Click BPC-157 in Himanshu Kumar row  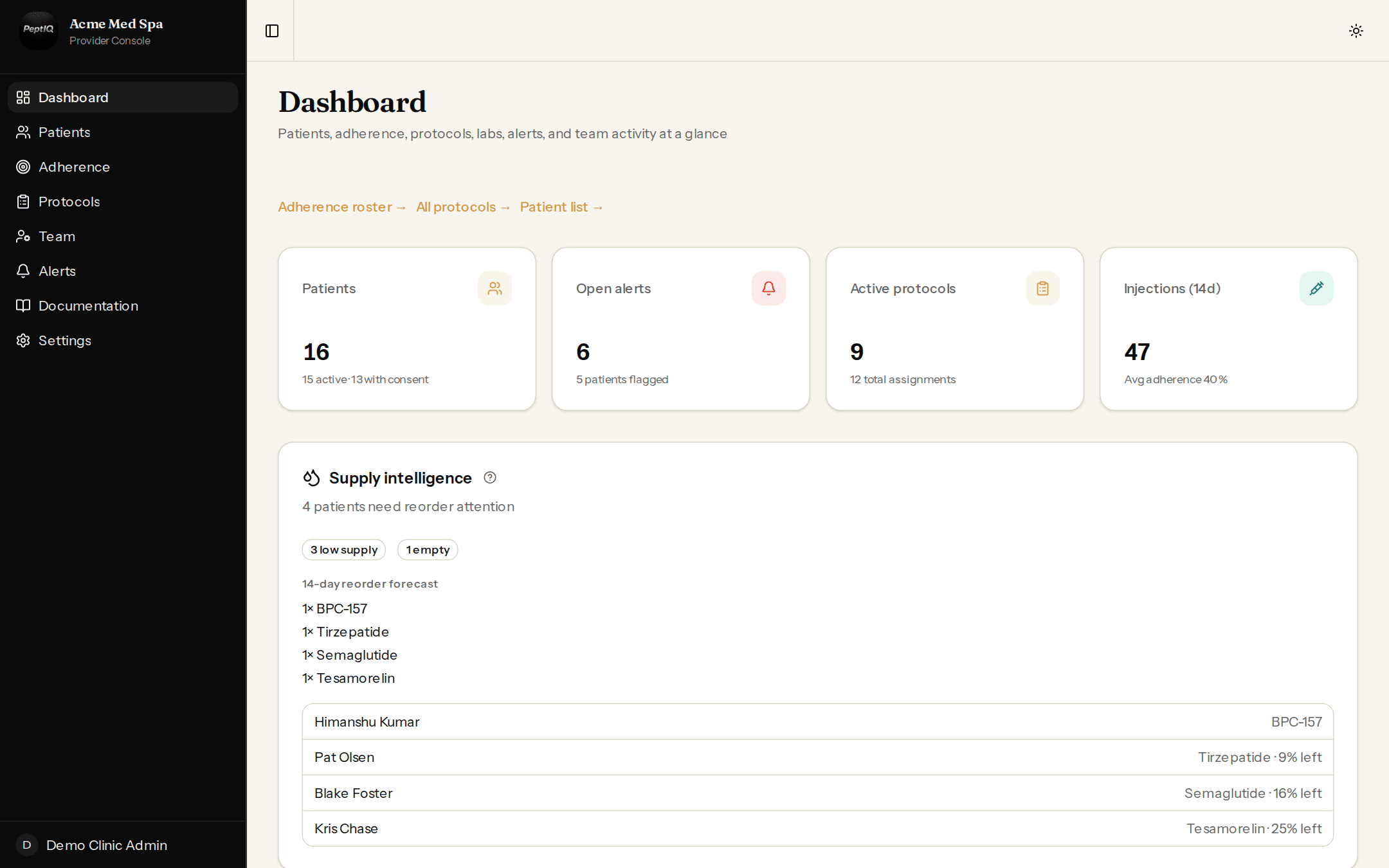[1296, 721]
